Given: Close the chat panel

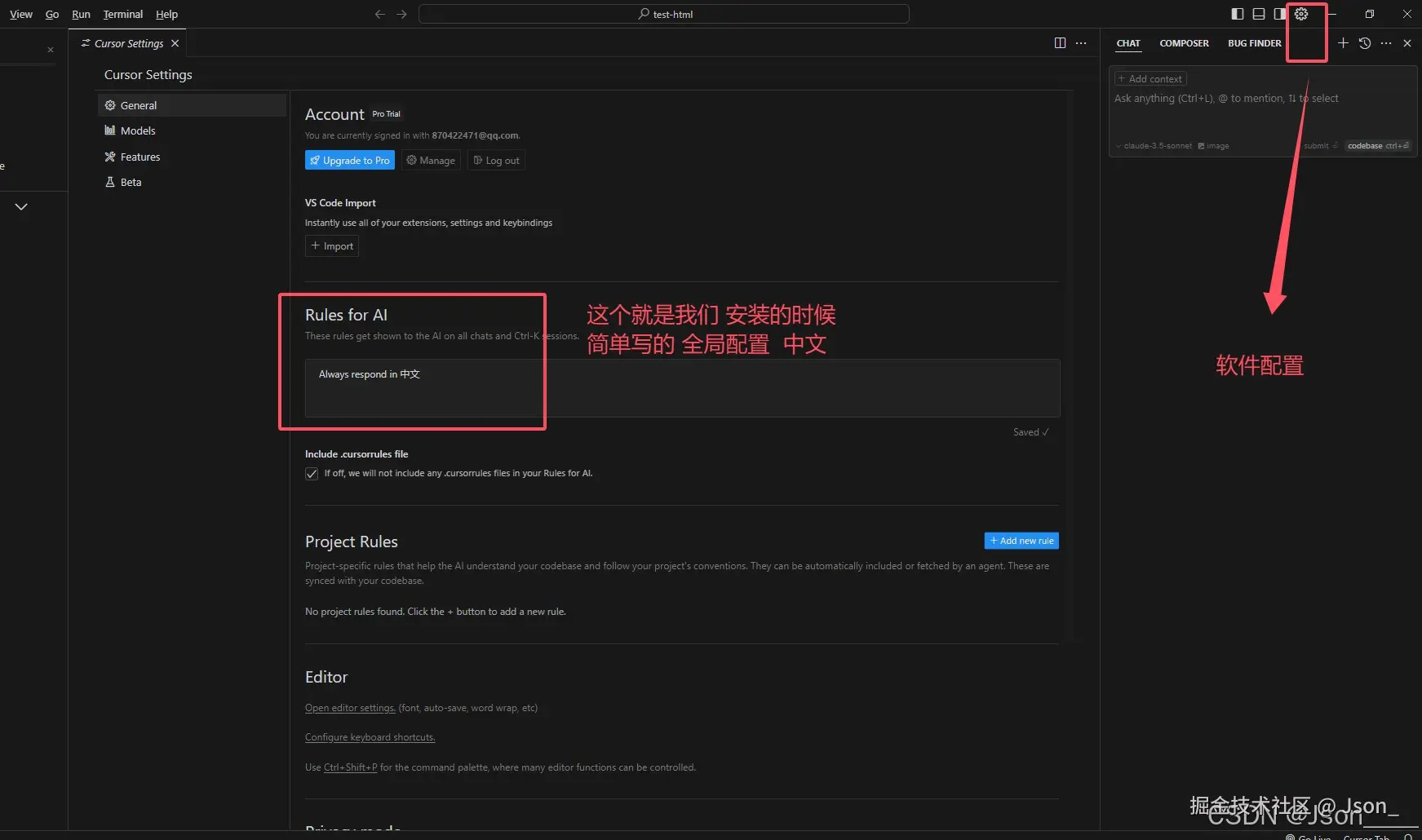Looking at the screenshot, I should tap(1407, 43).
